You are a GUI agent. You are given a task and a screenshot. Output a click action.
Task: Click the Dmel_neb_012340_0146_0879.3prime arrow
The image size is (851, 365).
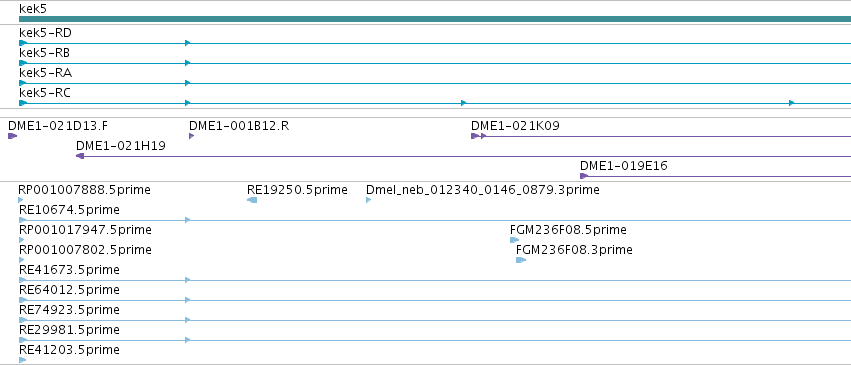click(369, 200)
